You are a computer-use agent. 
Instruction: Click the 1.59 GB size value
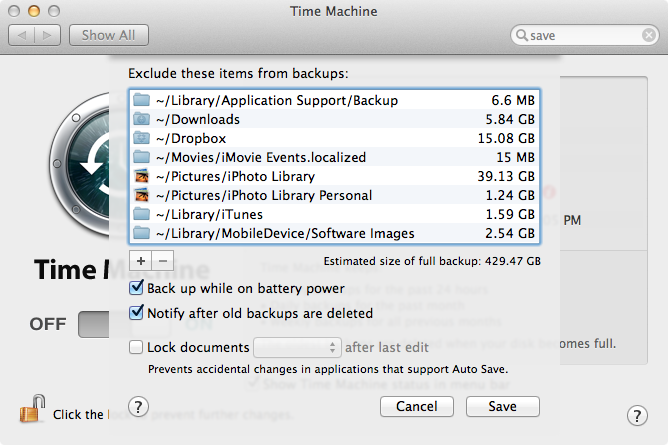click(510, 214)
